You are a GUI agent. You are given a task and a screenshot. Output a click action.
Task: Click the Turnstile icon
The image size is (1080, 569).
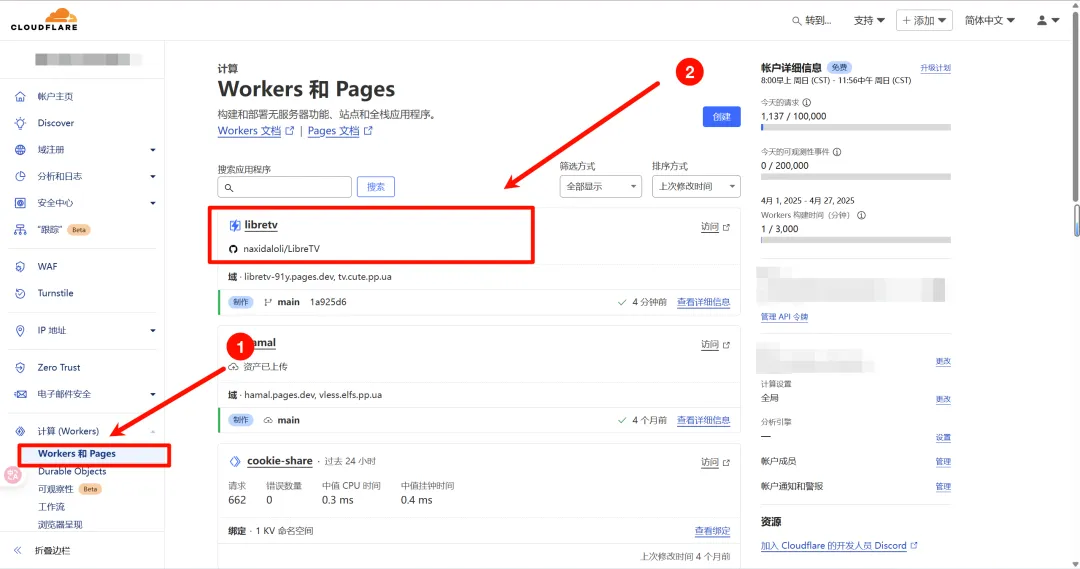click(20, 293)
